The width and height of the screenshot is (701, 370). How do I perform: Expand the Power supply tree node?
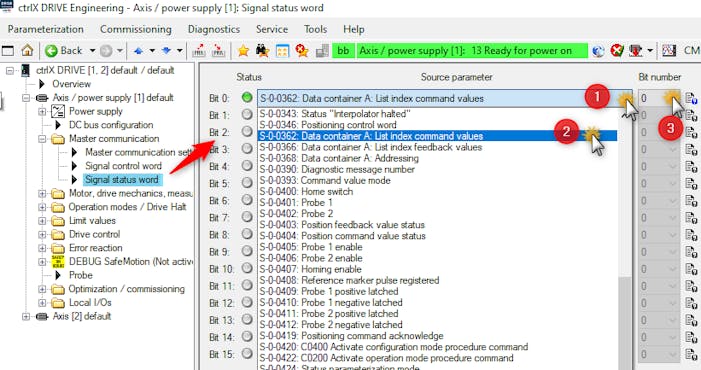[x=42, y=111]
